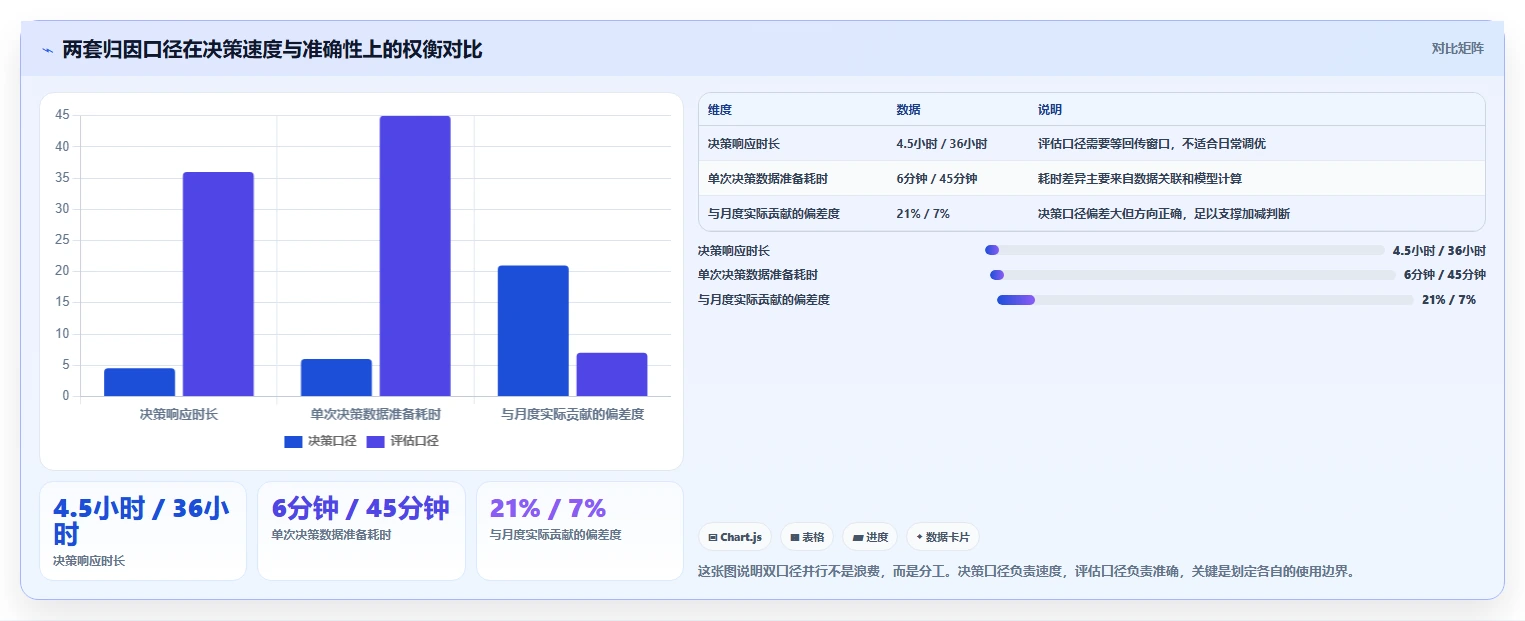Click the y-axis tick label 20

[x=62, y=271]
